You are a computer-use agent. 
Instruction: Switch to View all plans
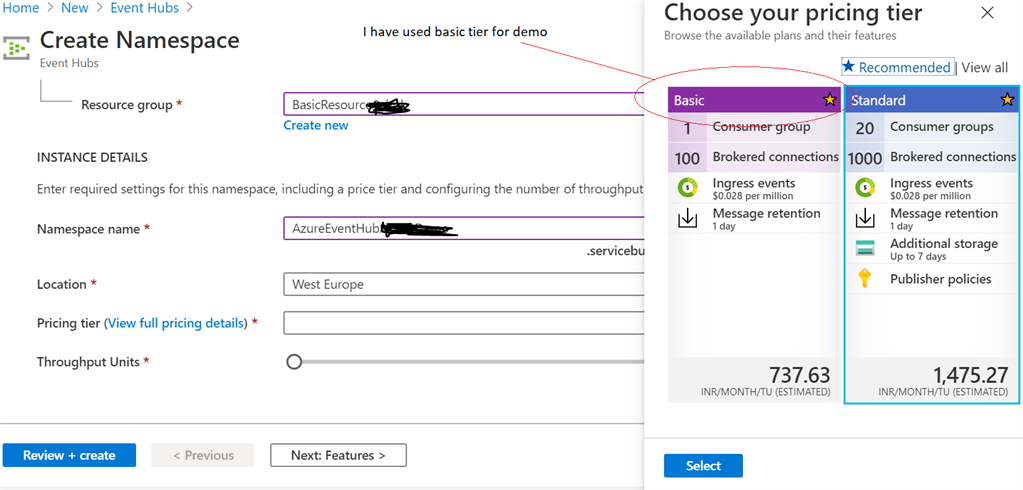pyautogui.click(x=984, y=67)
